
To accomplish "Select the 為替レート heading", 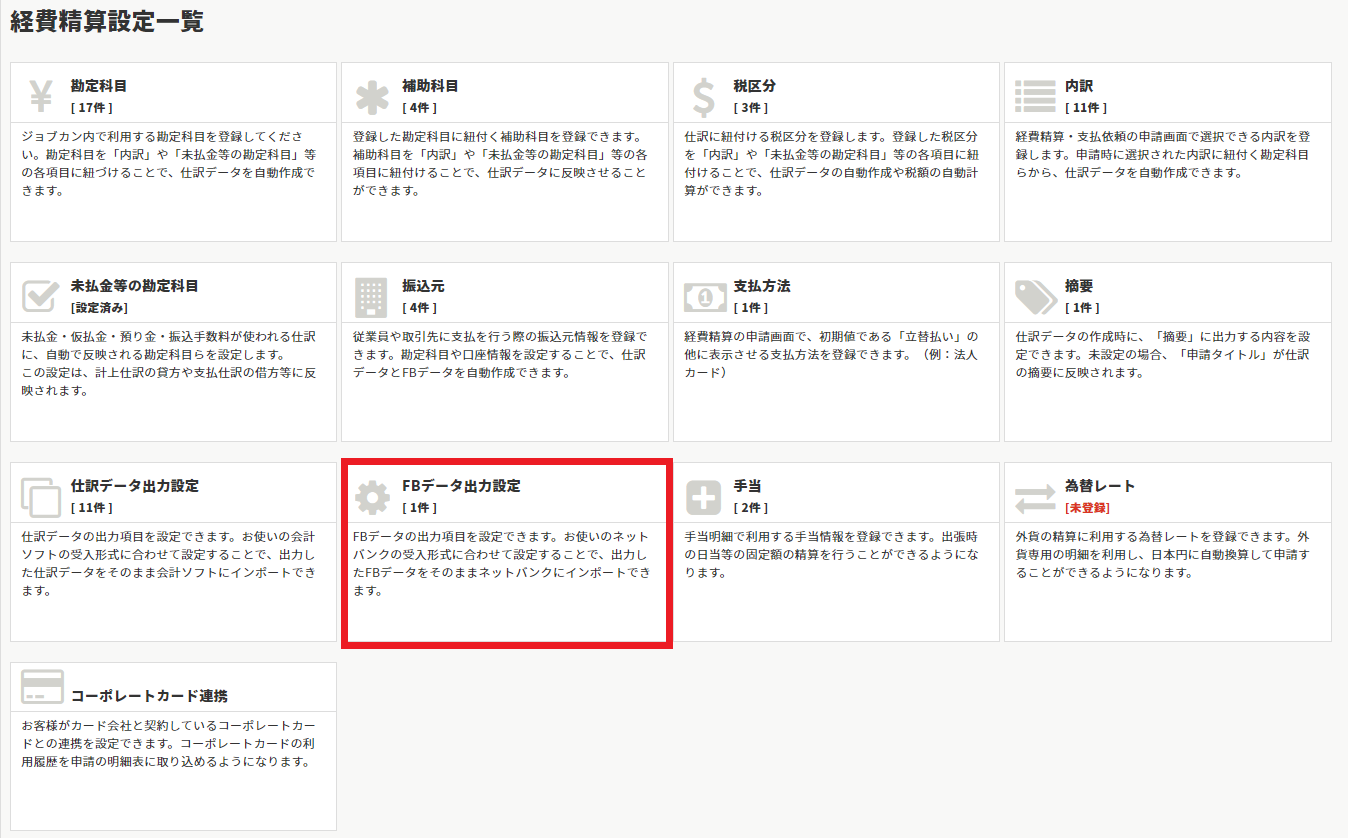I will point(1100,486).
